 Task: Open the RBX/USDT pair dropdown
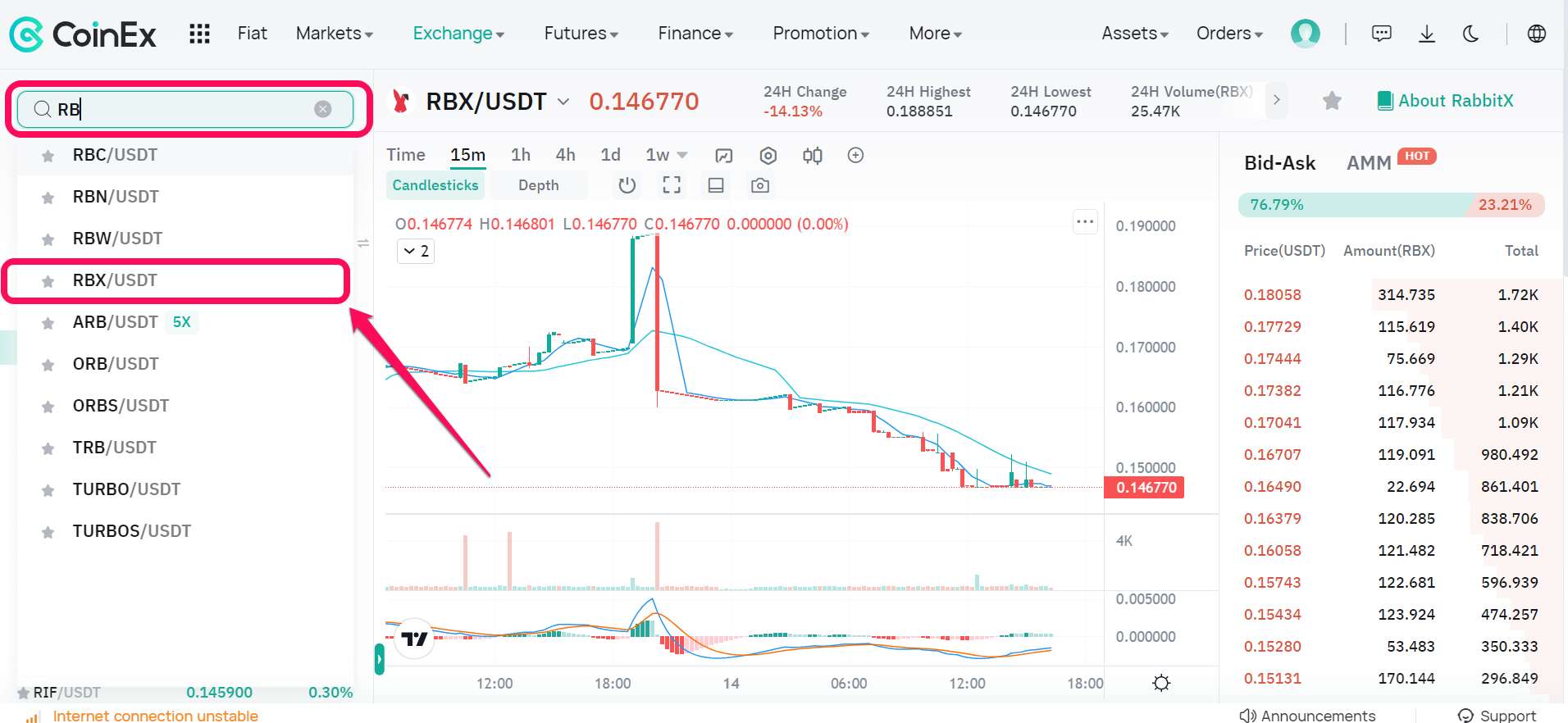[x=563, y=101]
